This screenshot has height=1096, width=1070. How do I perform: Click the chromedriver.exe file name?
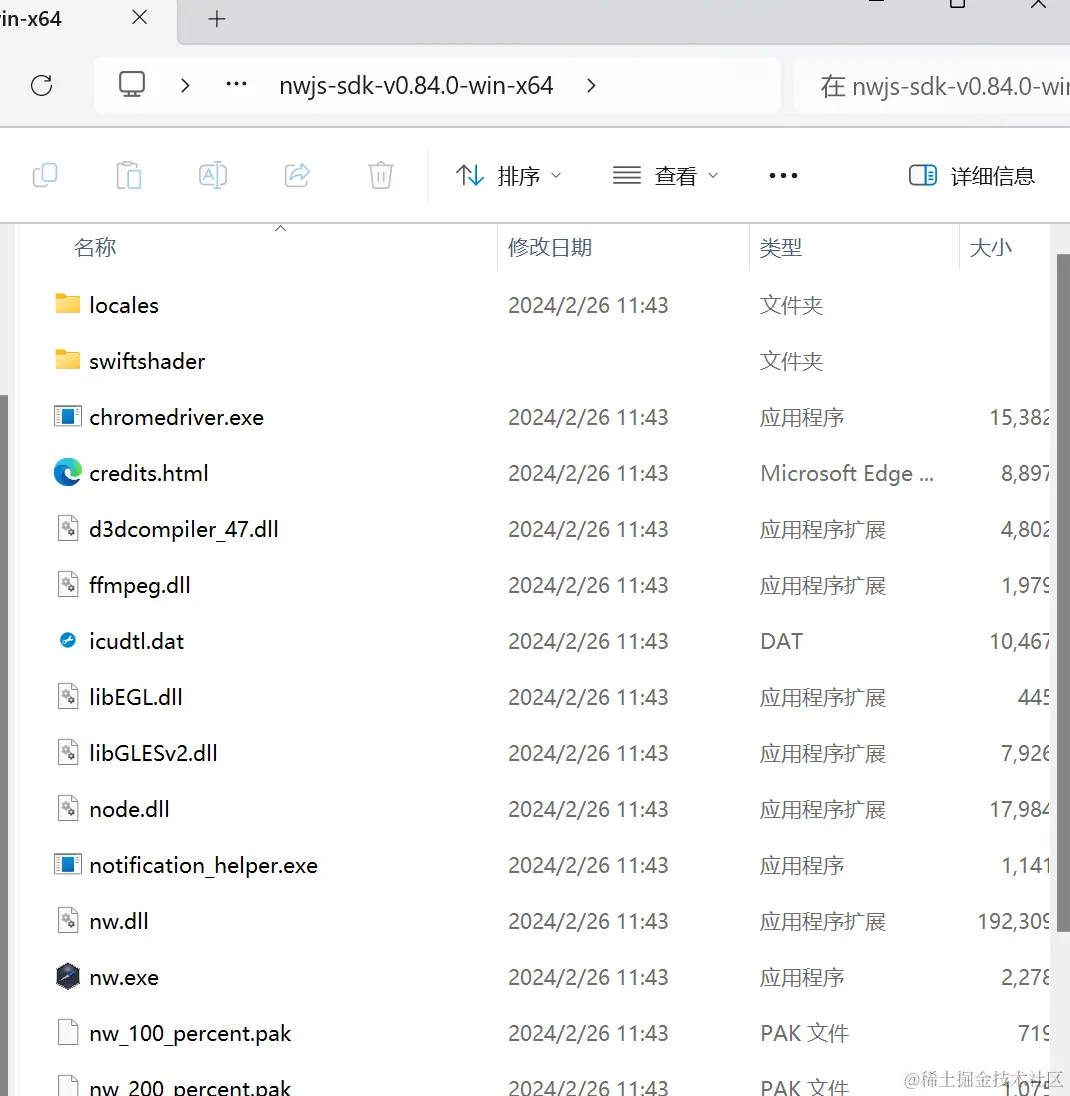coord(176,417)
